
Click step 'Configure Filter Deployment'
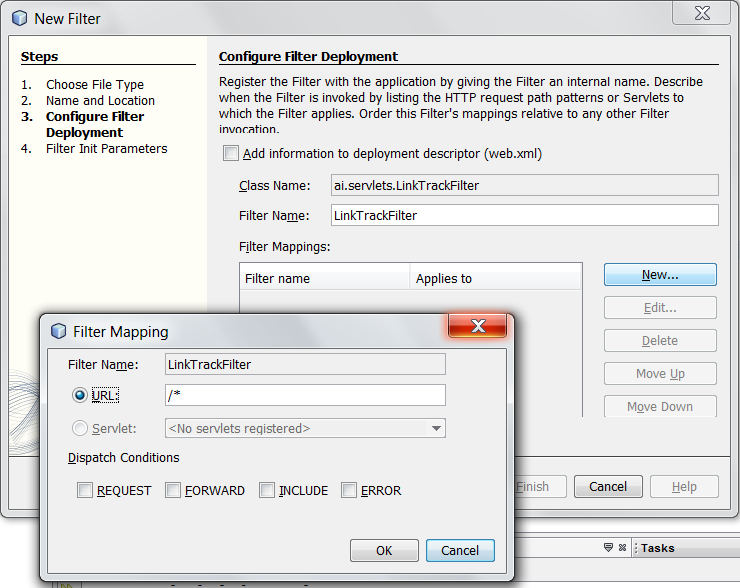(95, 125)
